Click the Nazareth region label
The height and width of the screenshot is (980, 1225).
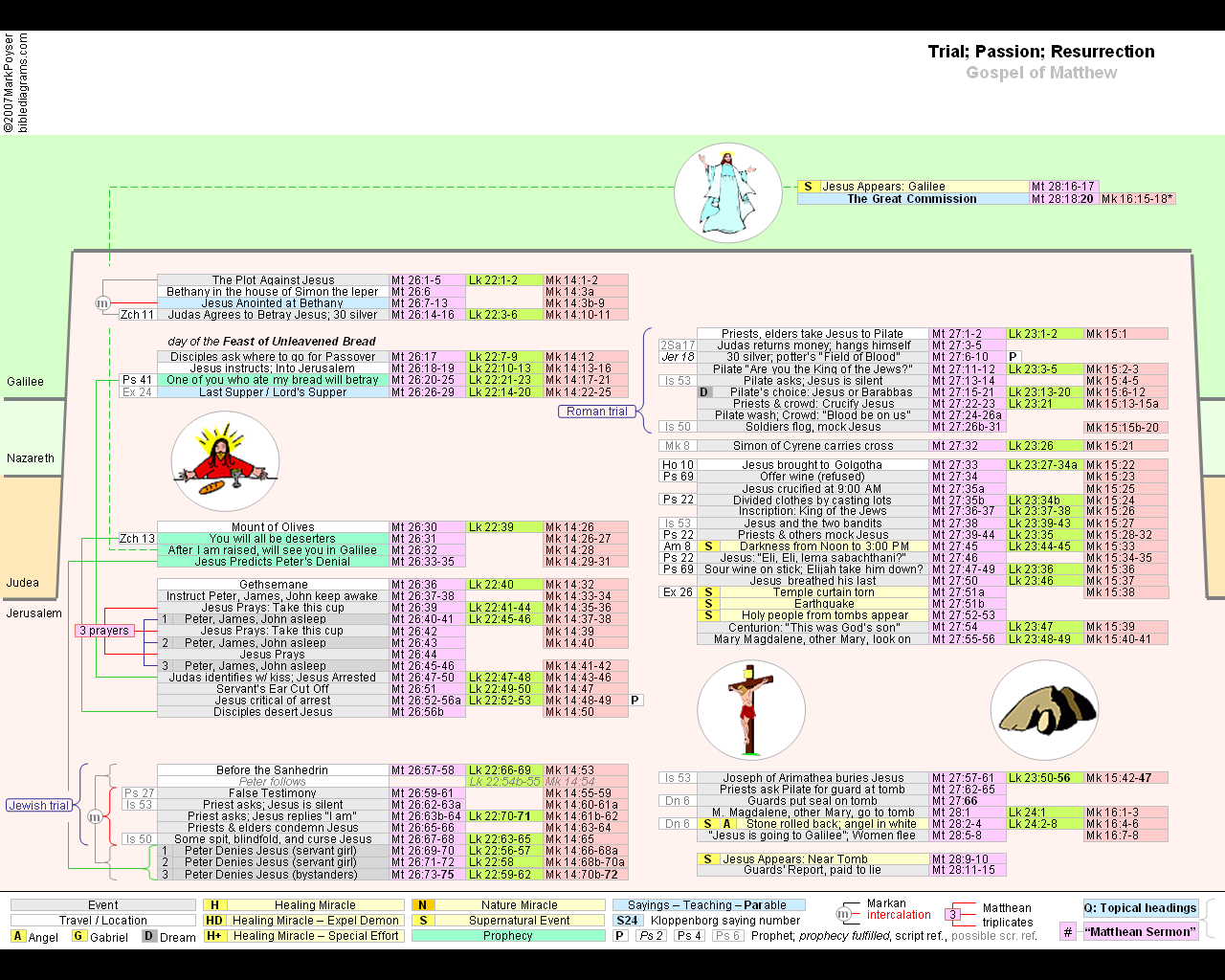tap(31, 457)
